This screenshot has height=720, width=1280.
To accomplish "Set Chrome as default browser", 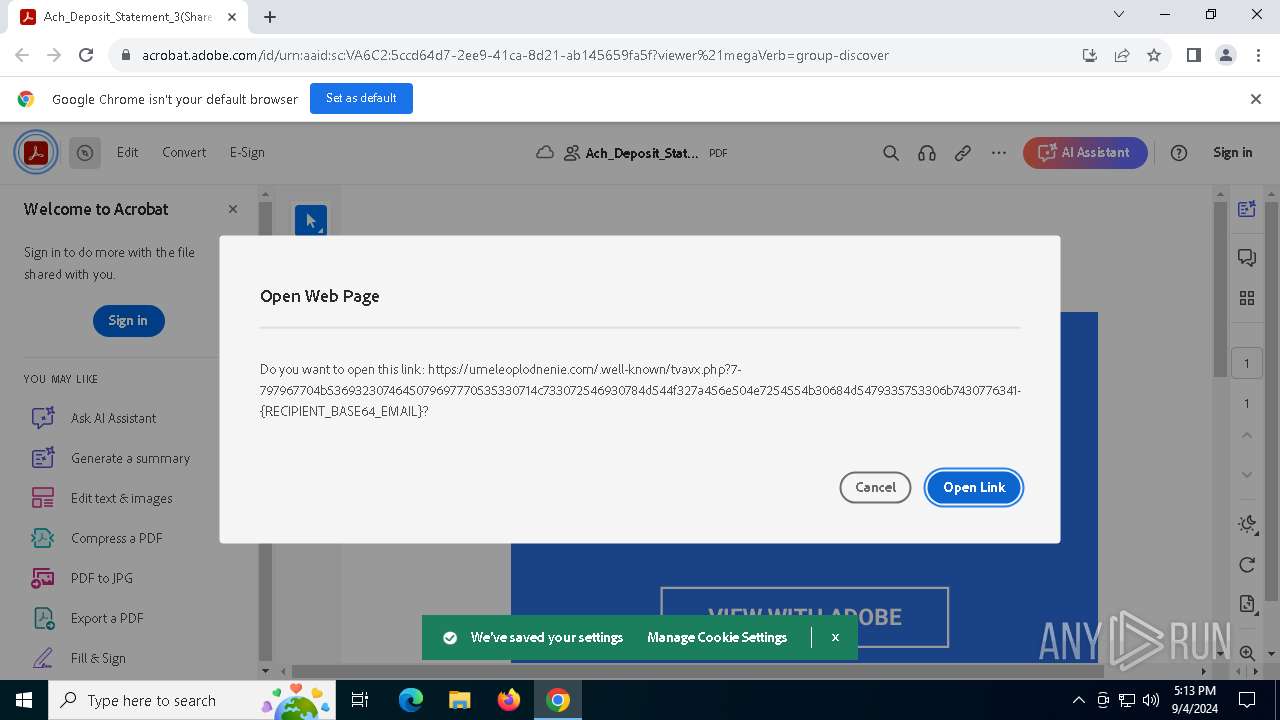I will 361,98.
